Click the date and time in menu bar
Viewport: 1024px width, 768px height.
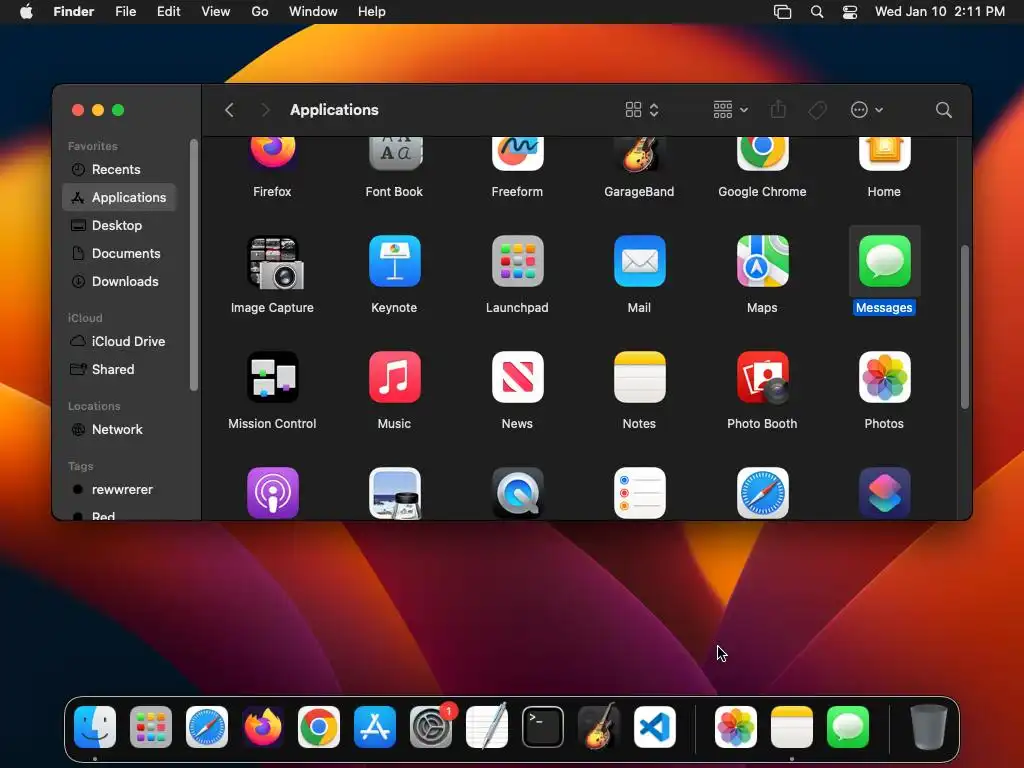pos(940,12)
